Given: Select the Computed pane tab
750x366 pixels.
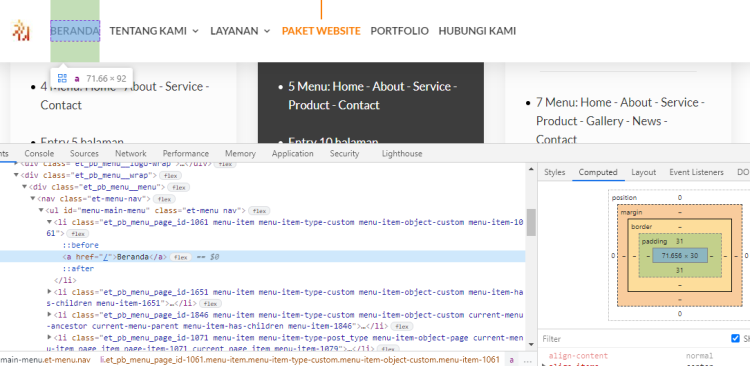Looking at the screenshot, I should point(598,172).
